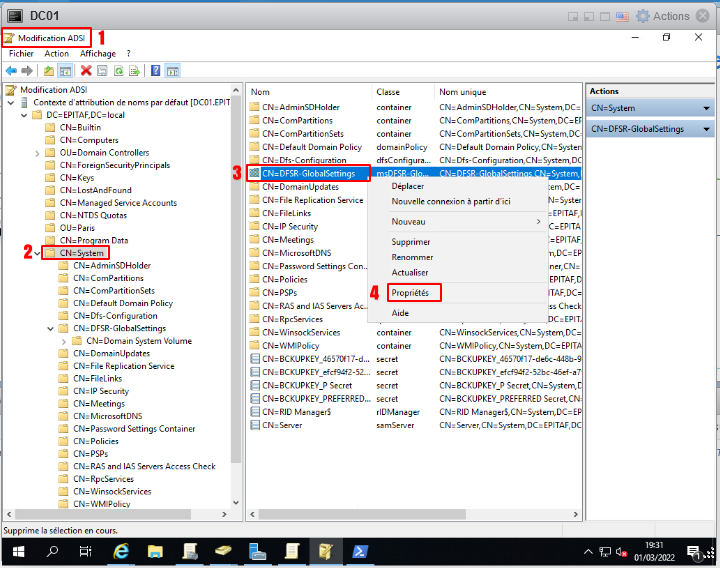Open the Nouveau submenu in context menu
720x568 pixels.
408,221
